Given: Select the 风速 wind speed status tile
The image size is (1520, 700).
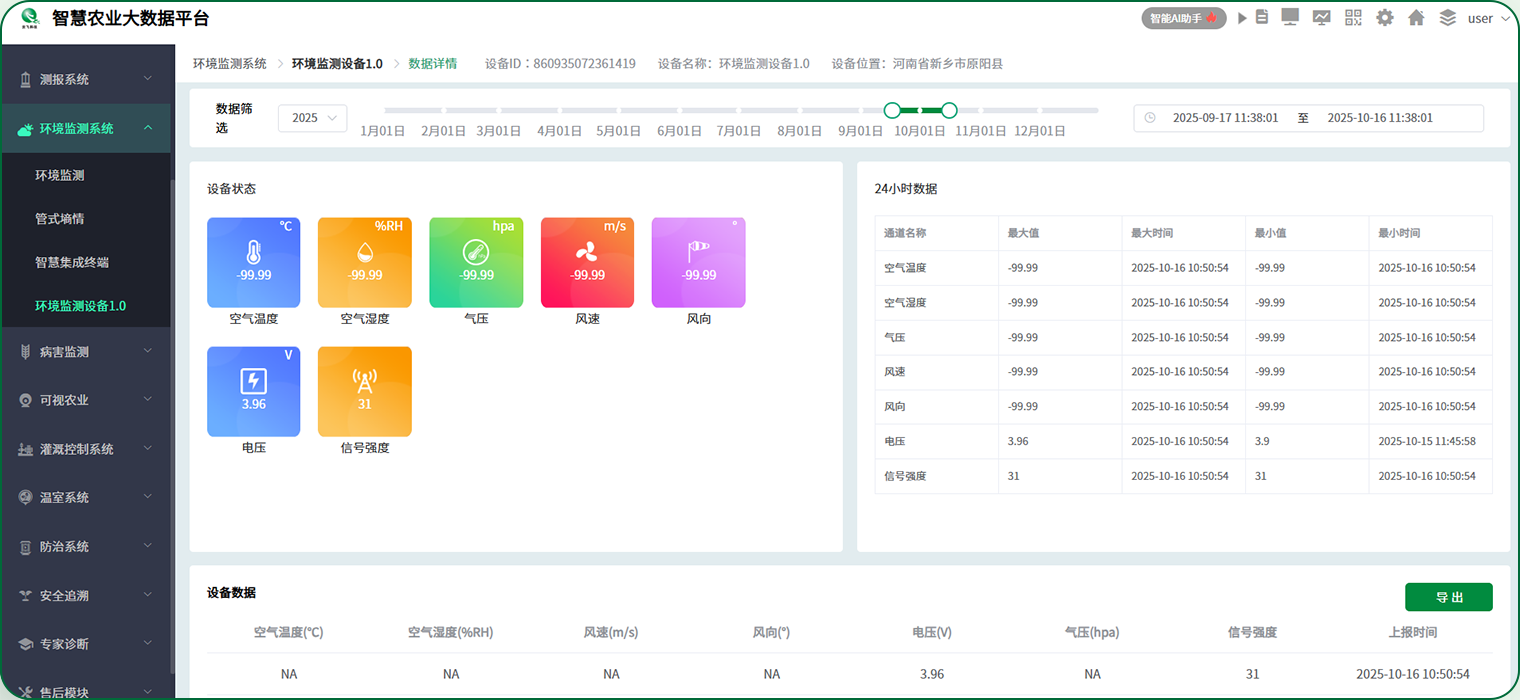Looking at the screenshot, I should pyautogui.click(x=587, y=262).
